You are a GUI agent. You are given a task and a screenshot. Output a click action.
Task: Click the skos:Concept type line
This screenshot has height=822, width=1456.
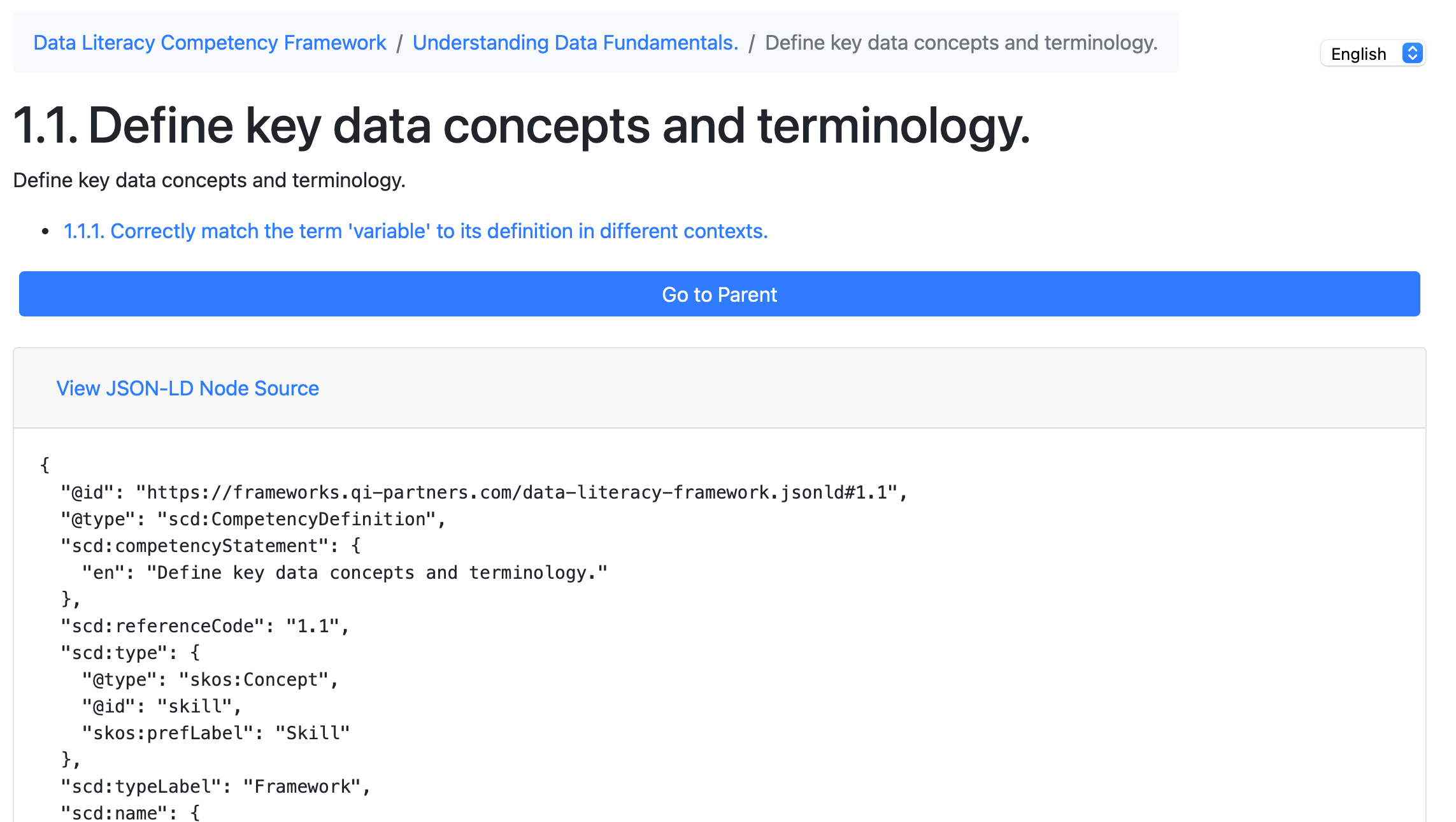tap(210, 680)
